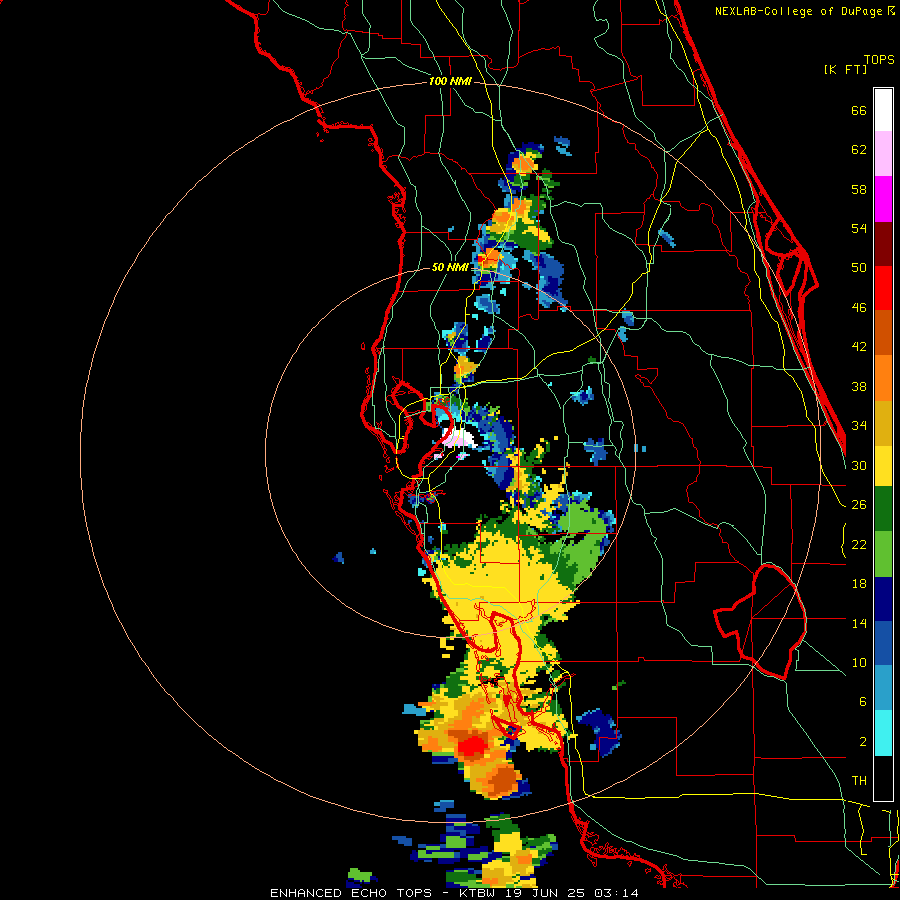Viewport: 900px width, 900px height.
Task: Select the dark red 50-54 kft legend swatch
Action: (x=883, y=244)
